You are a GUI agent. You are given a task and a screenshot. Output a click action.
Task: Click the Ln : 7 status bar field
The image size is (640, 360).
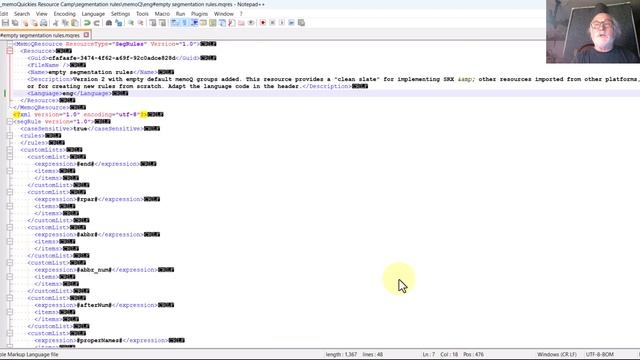429,354
